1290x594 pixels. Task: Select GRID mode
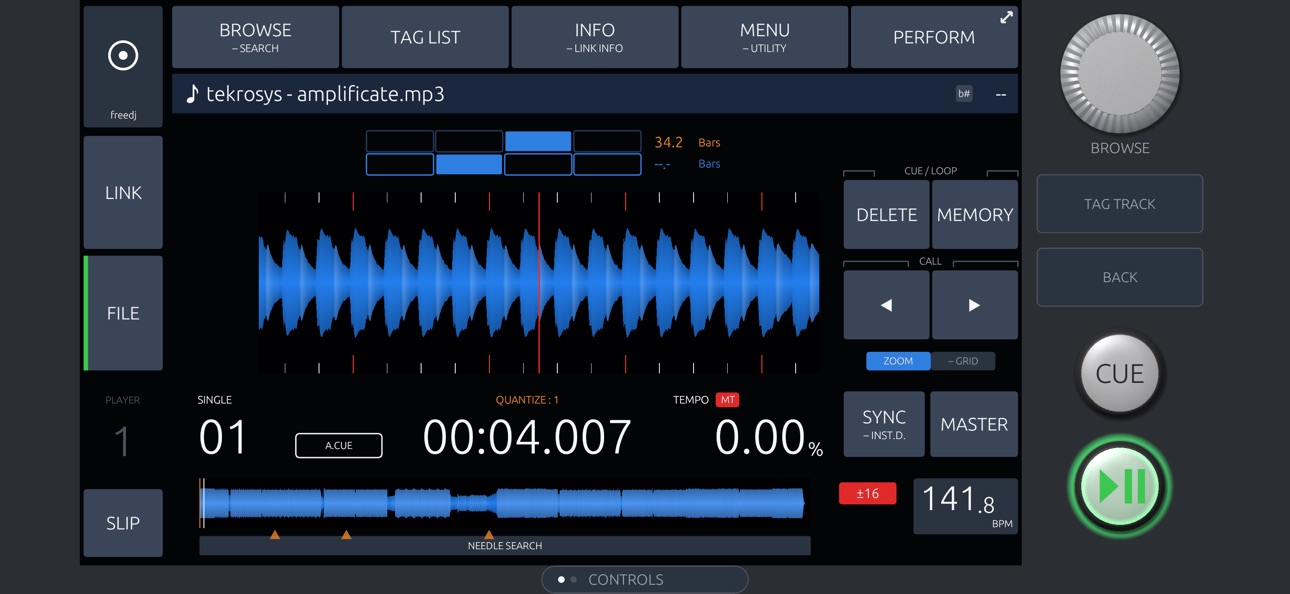963,361
